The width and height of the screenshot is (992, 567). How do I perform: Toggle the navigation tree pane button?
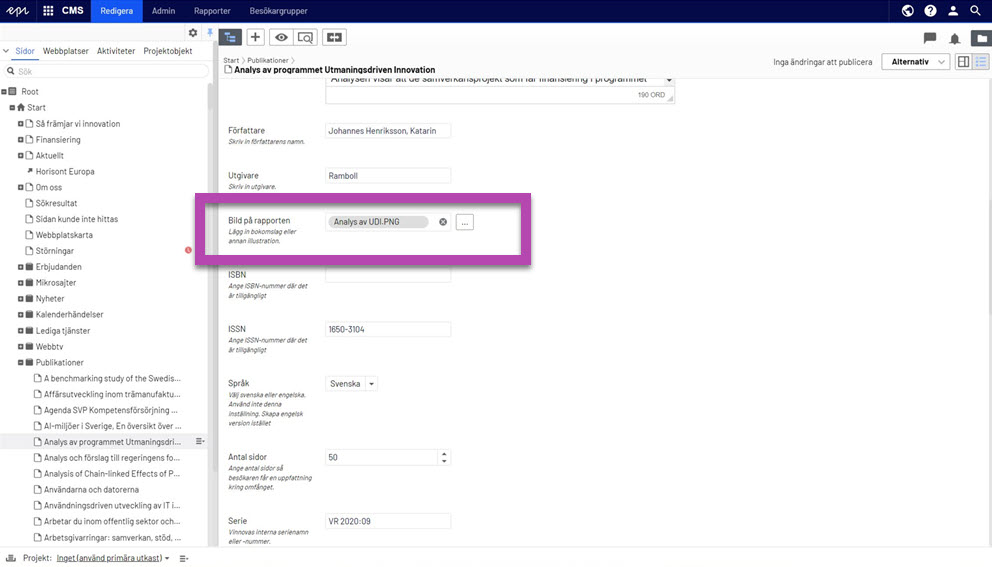point(230,37)
